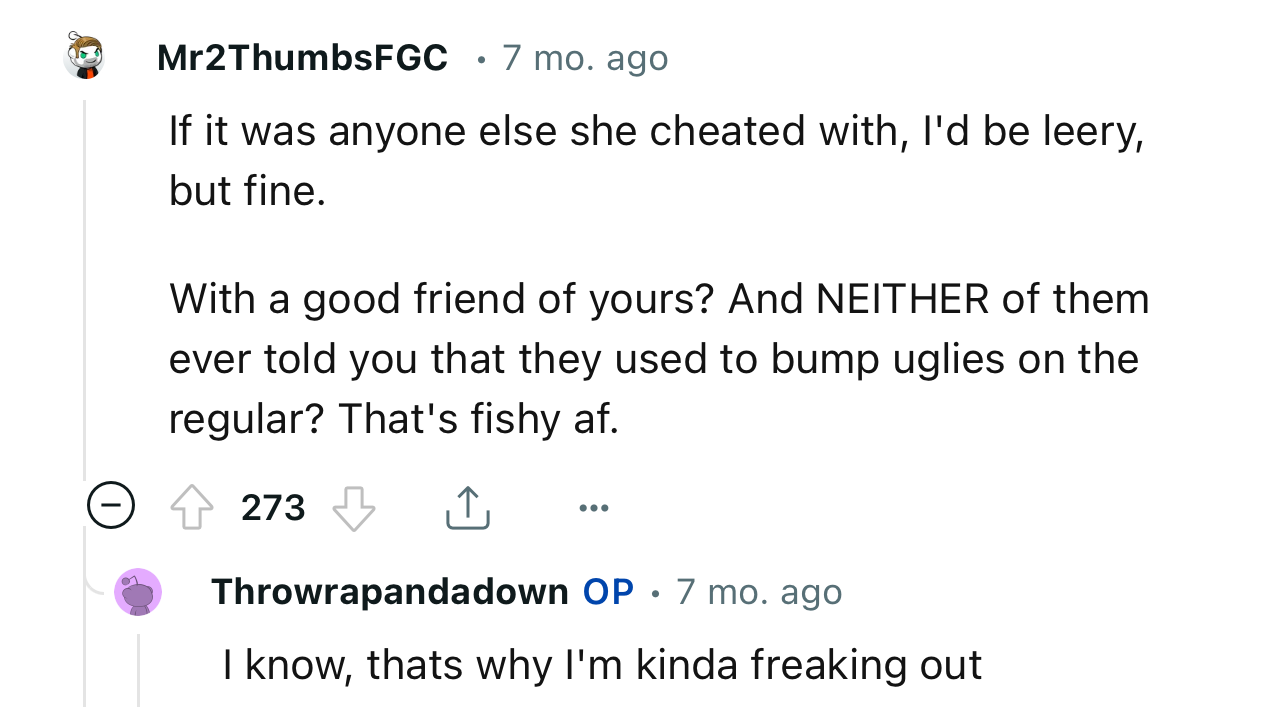Visit Throwrapandadown's profile

(389, 591)
